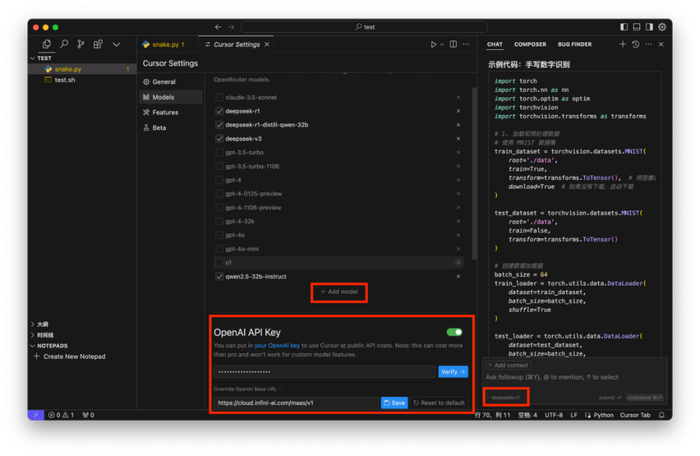Screen dimensions: 700x456
Task: Click the split editor icon
Action: tap(453, 44)
